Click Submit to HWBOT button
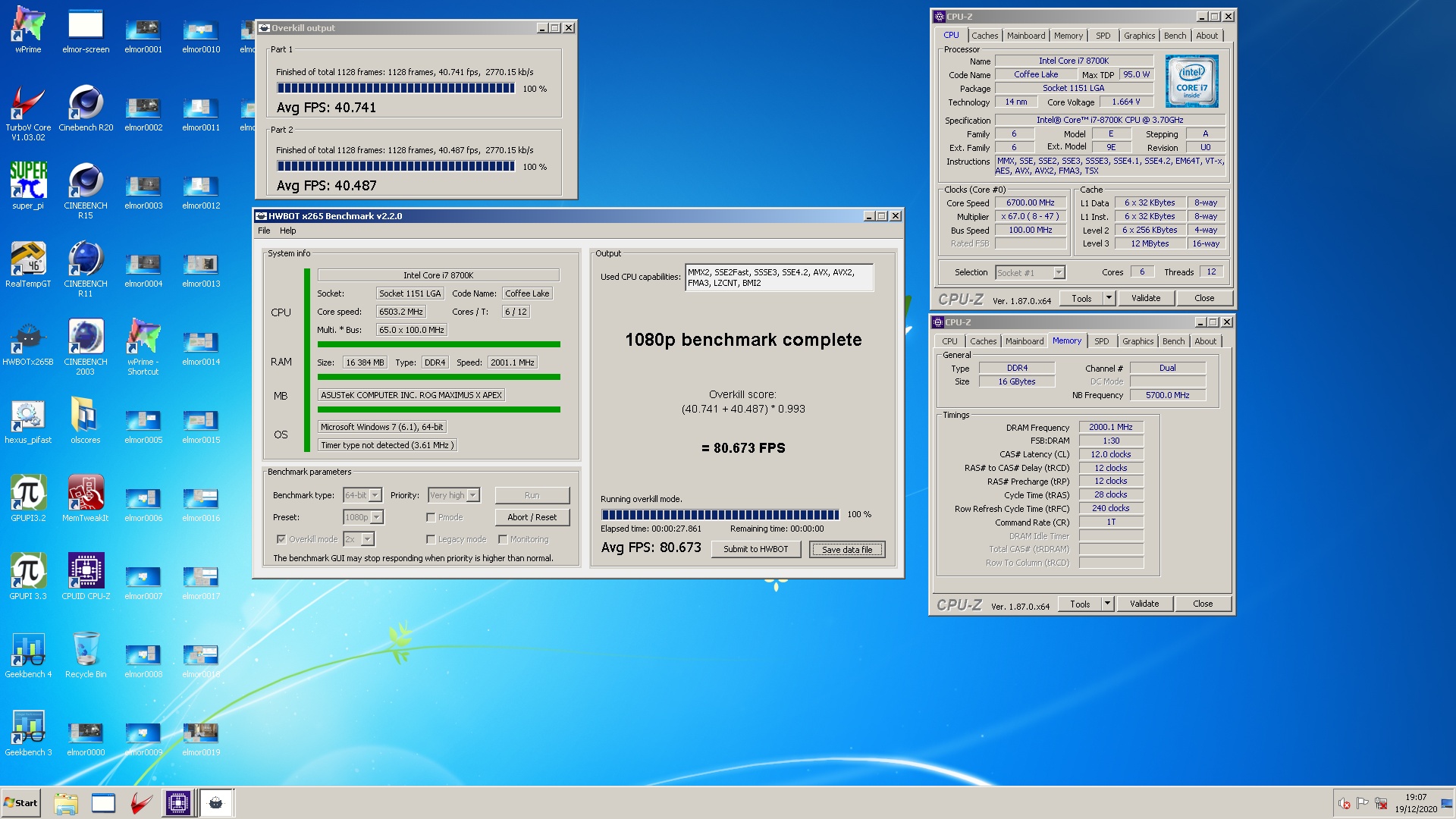The image size is (1456, 819). pyautogui.click(x=755, y=549)
